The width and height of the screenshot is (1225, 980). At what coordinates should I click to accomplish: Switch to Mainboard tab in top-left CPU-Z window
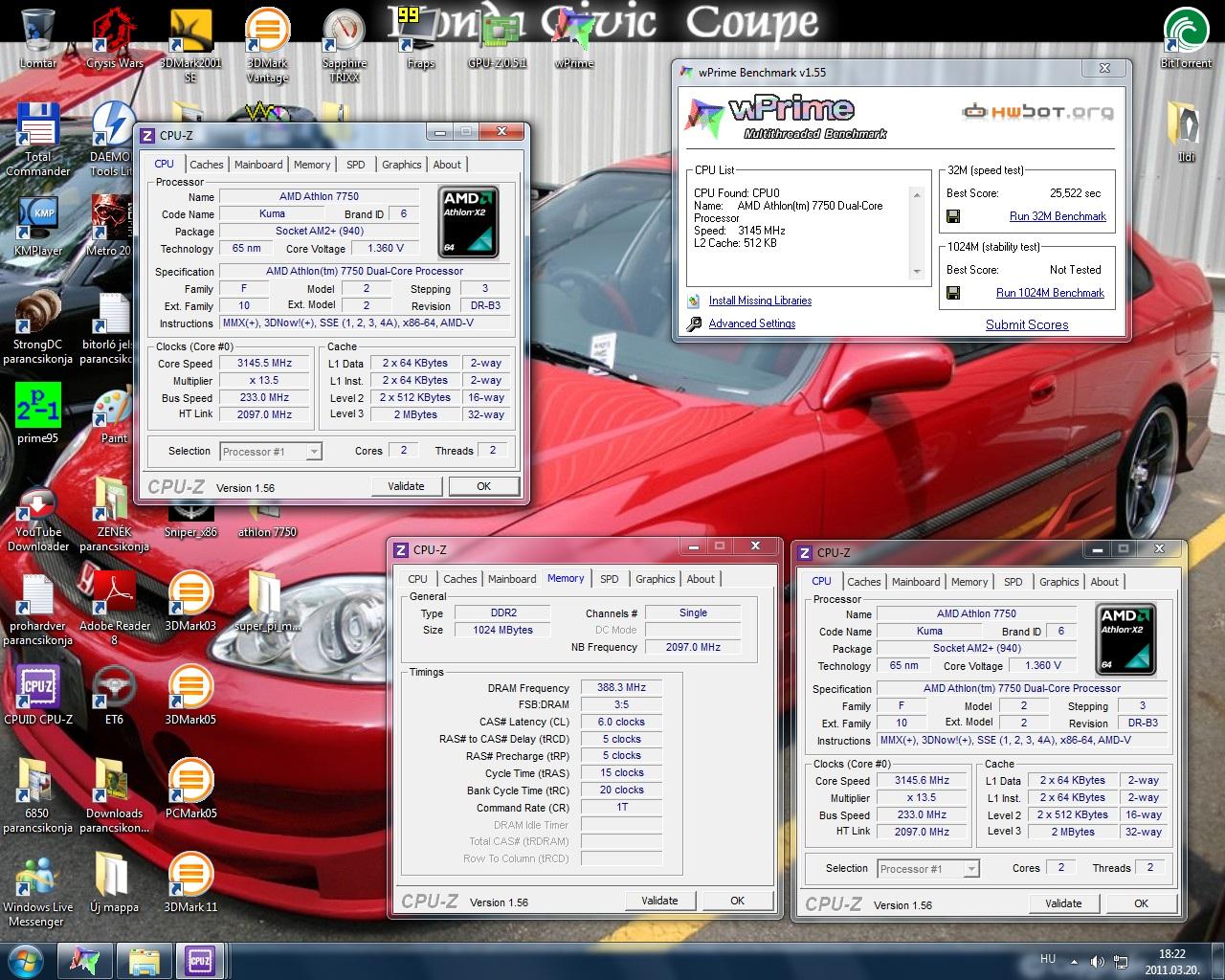(x=258, y=165)
